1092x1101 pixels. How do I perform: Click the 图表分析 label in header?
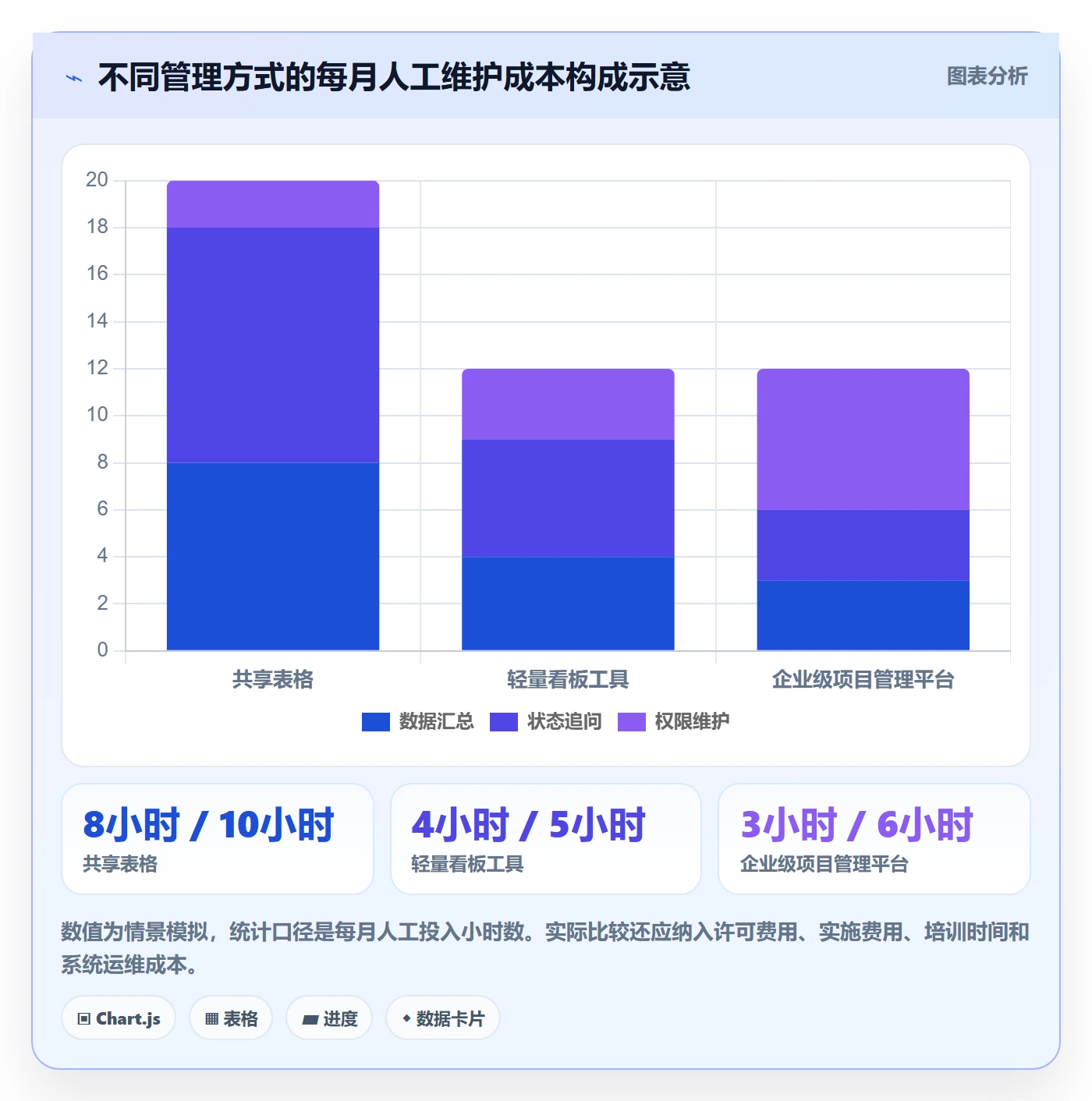[x=987, y=76]
